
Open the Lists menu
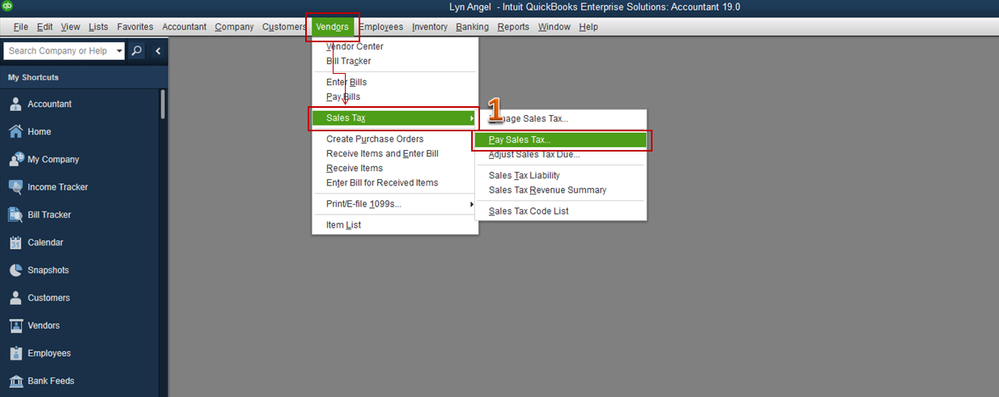pyautogui.click(x=98, y=27)
